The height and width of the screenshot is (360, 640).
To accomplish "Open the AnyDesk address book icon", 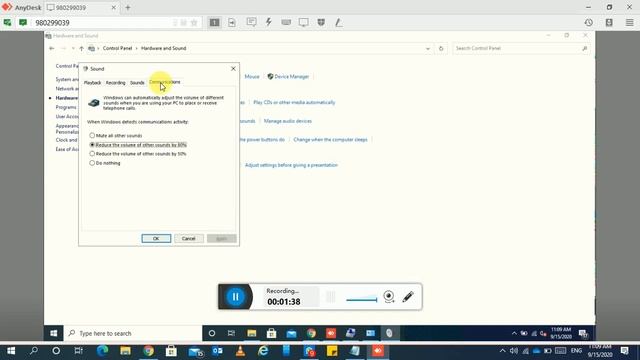I will click(x=609, y=23).
